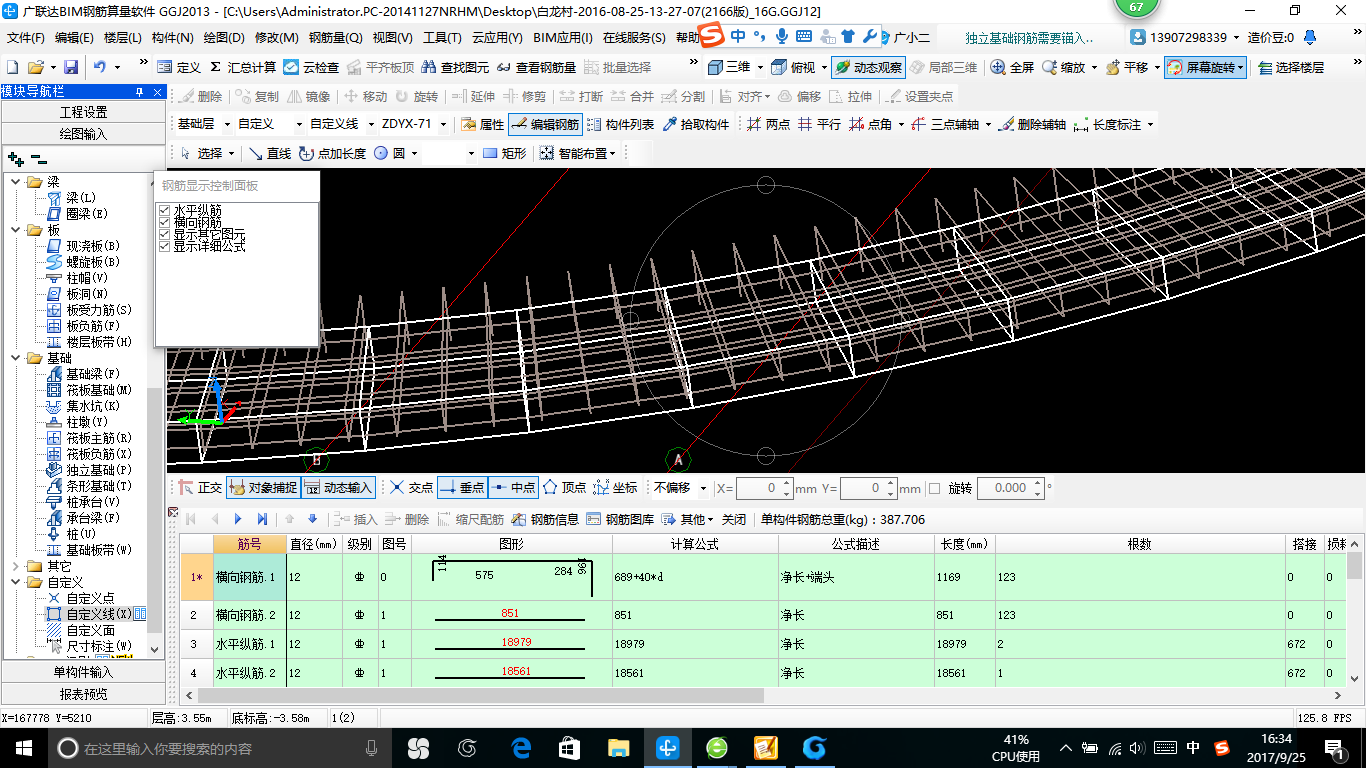Choose the 直线 line drawing tool
The image size is (1366, 768).
click(x=270, y=154)
